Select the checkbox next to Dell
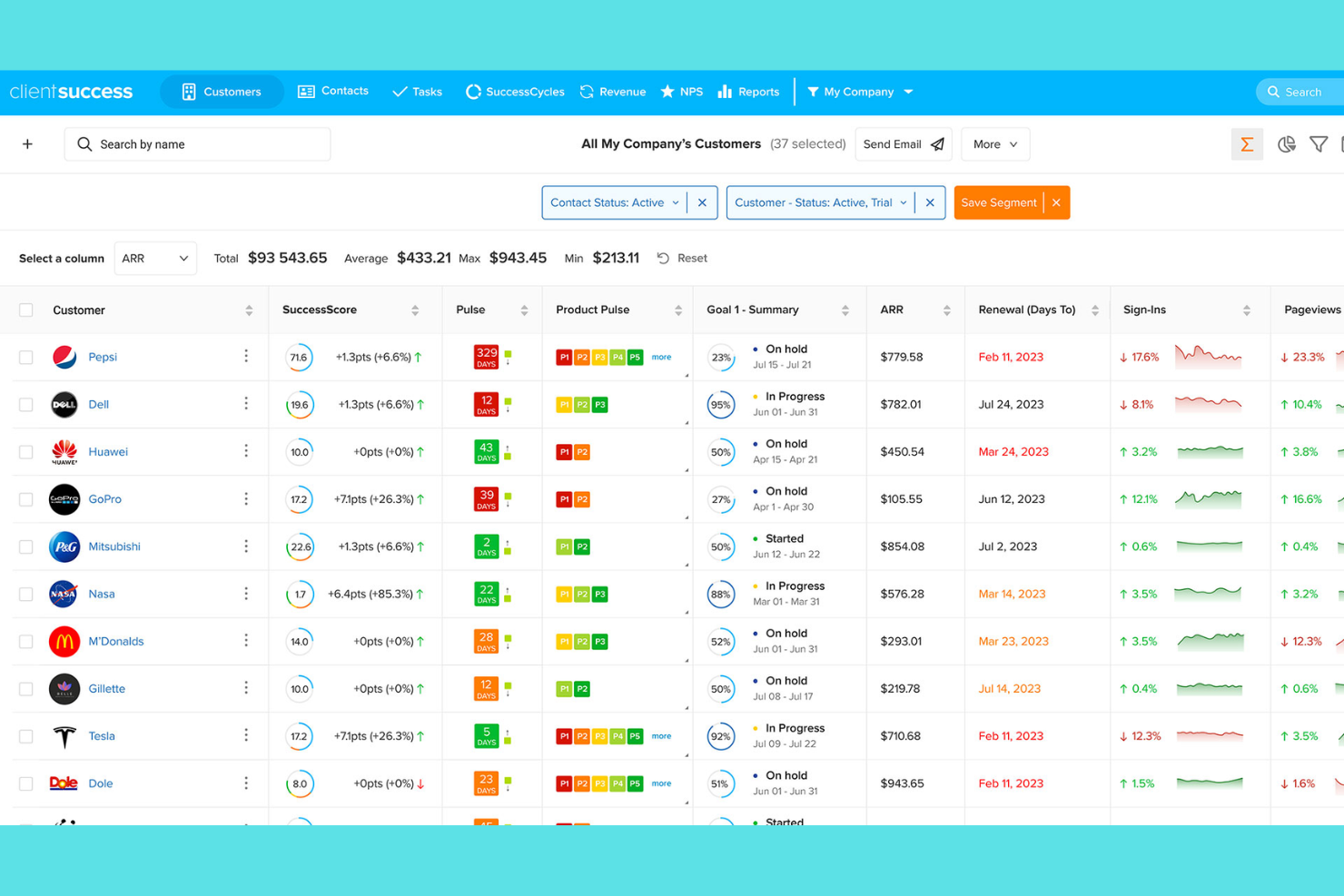The image size is (1344, 896). (x=25, y=404)
